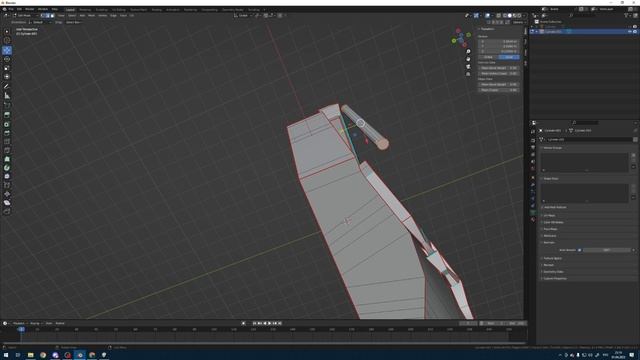This screenshot has height=360, width=640.
Task: Open timeline Playback menu
Action: [x=19, y=323]
